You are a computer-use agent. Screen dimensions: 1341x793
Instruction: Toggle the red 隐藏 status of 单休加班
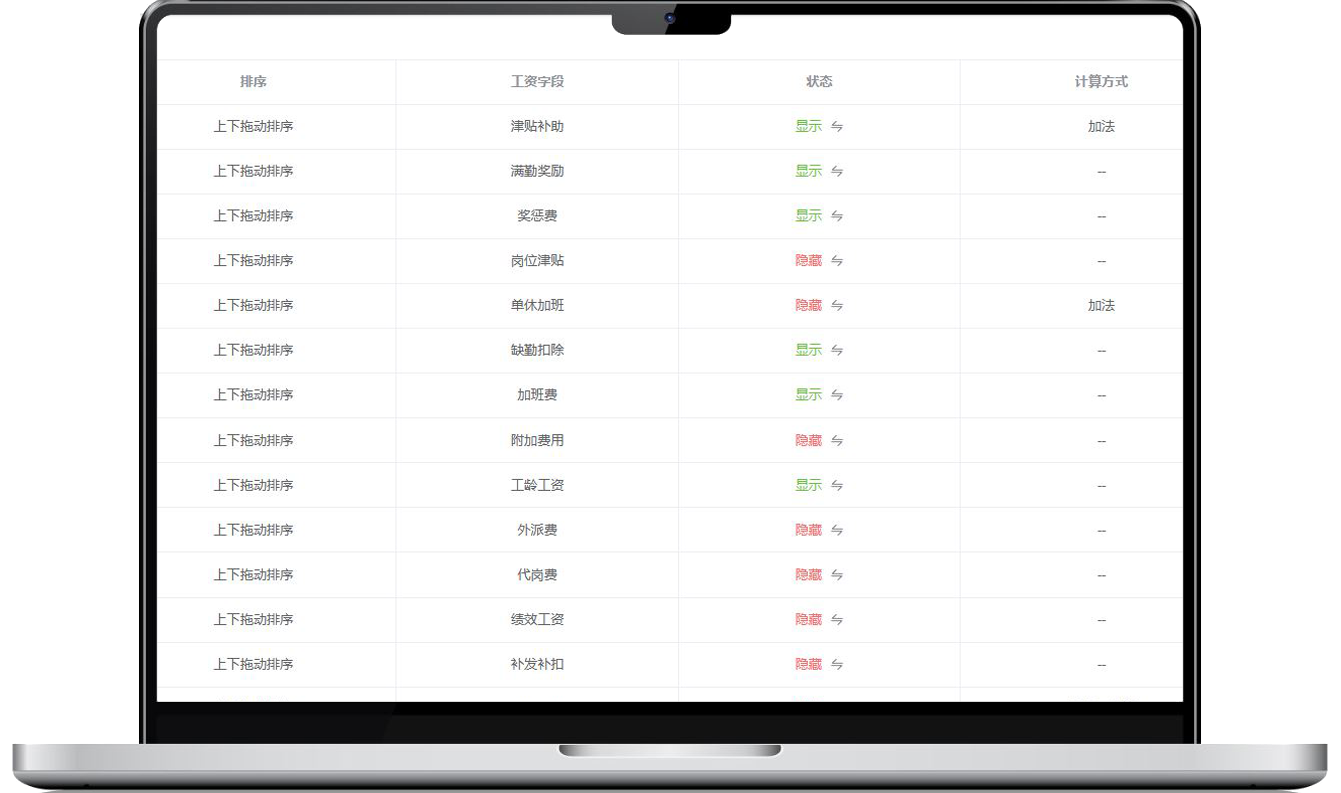pos(808,306)
